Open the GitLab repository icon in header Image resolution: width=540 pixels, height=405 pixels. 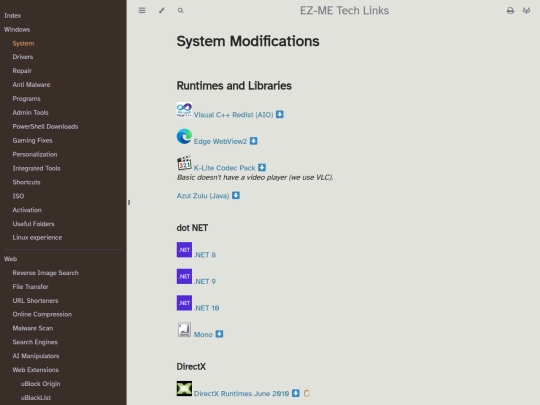526,11
